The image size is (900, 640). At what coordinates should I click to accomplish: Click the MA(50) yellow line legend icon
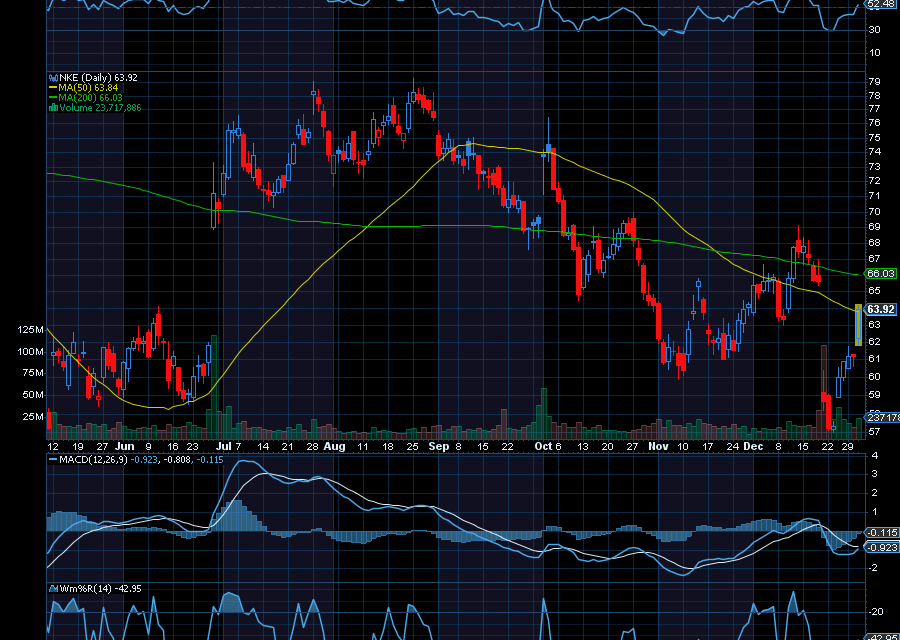coord(52,88)
